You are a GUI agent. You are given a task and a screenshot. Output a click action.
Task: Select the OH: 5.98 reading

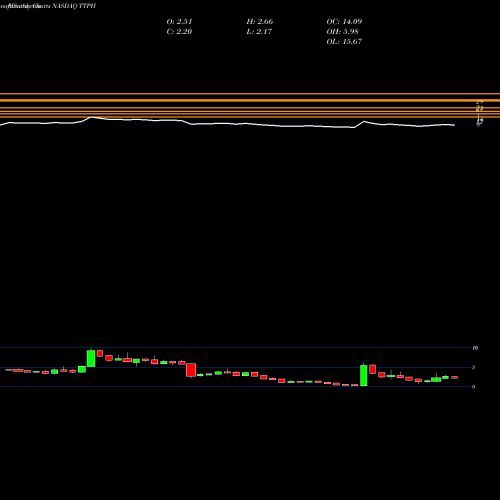[x=342, y=31]
